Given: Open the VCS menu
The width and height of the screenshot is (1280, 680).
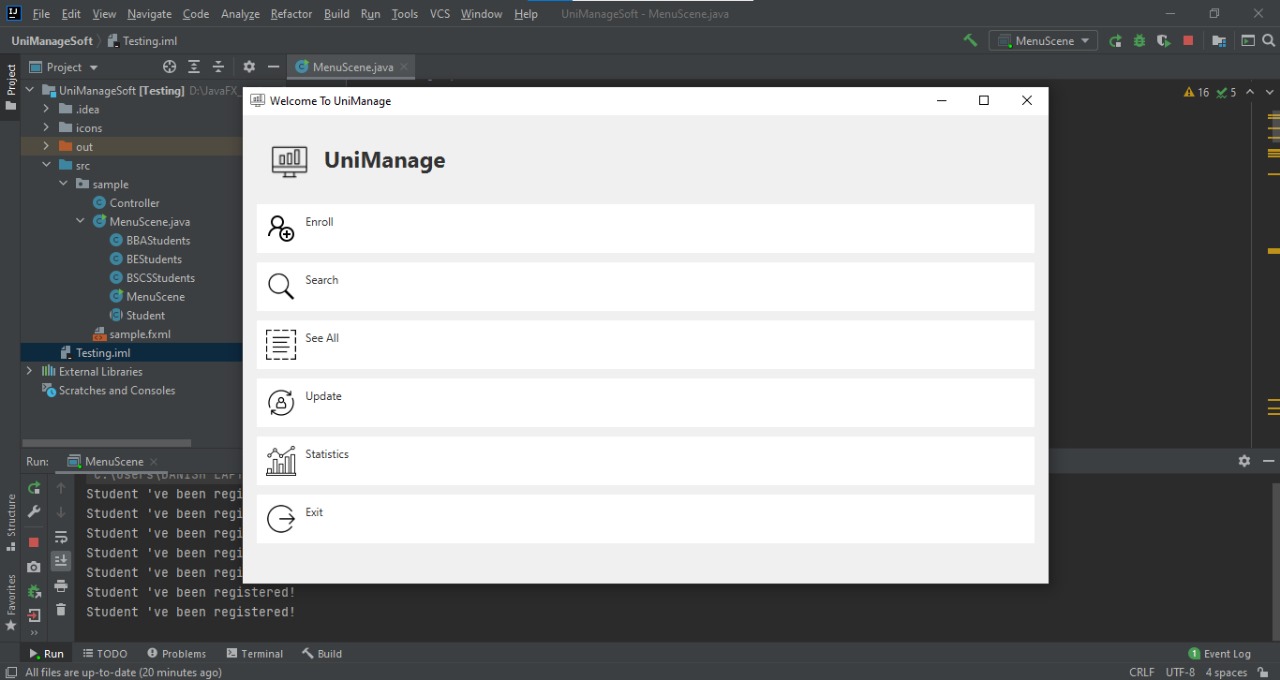Looking at the screenshot, I should (x=440, y=14).
